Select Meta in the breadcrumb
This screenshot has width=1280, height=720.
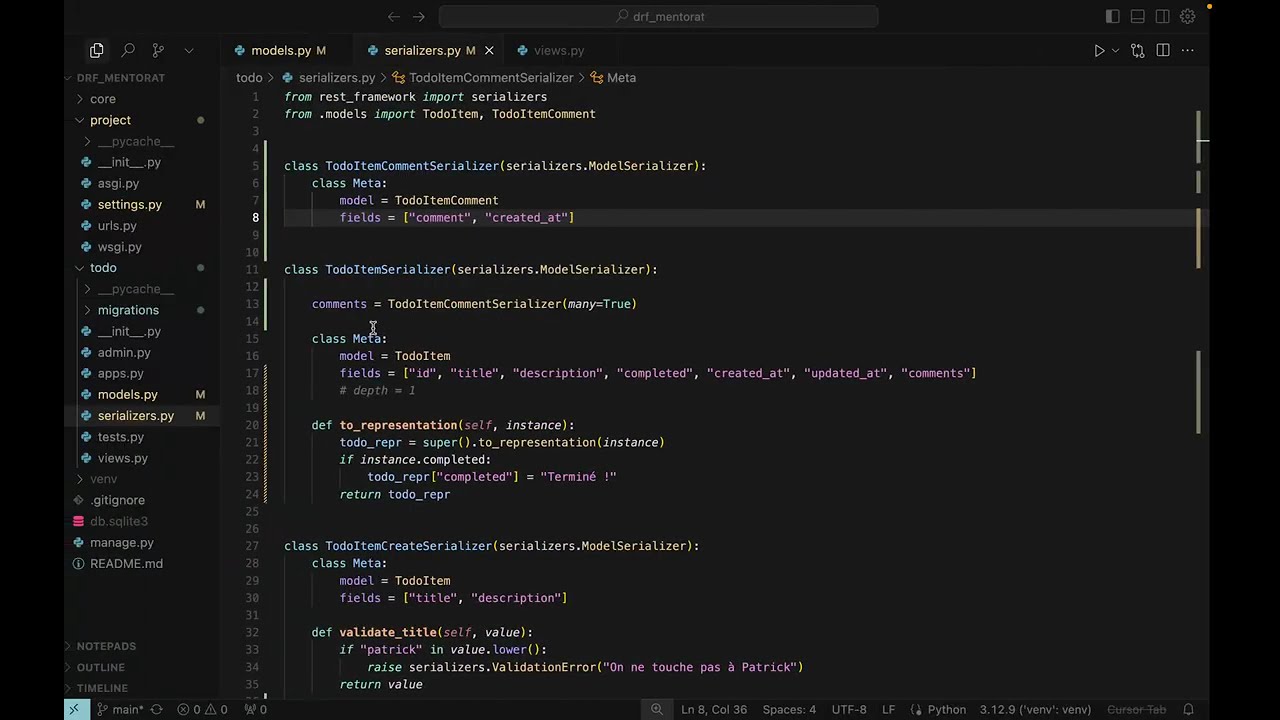click(x=621, y=77)
